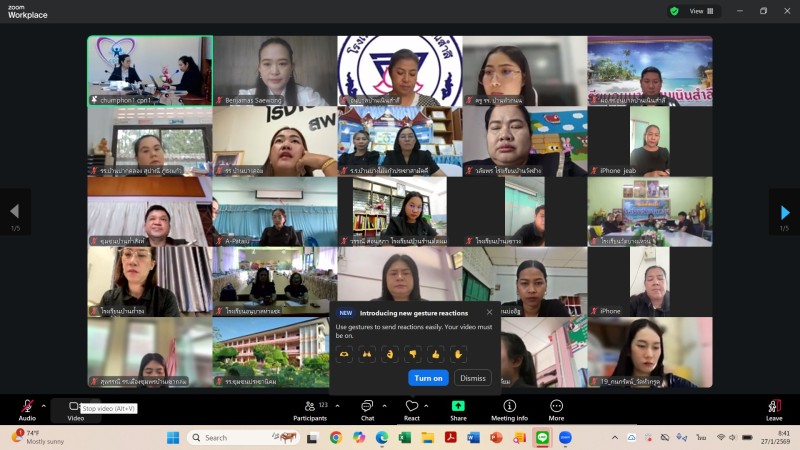Turn on gesture reactions
This screenshot has width=800, height=450.
click(x=428, y=378)
